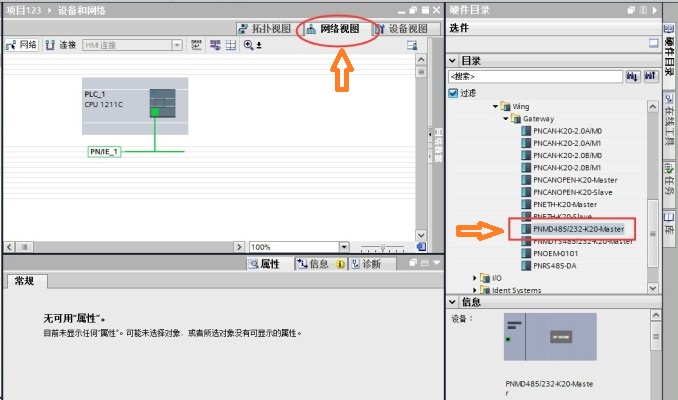Click the catalog profile icon under 选件
Screen dimensions: 678x400
tap(653, 43)
